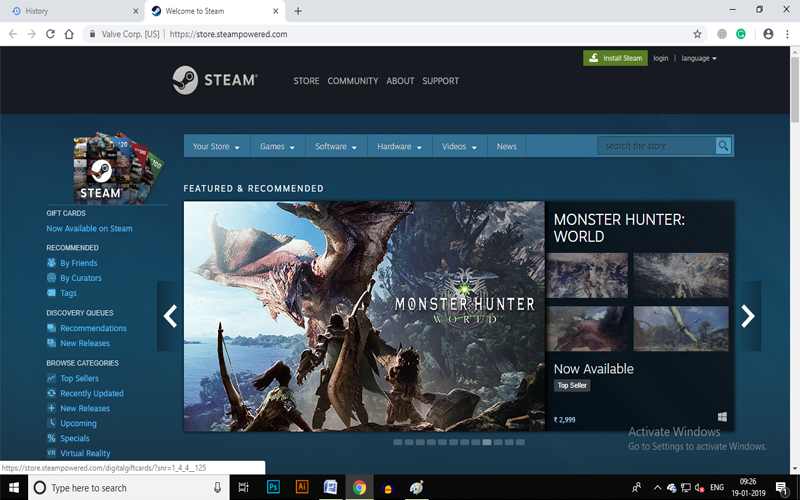Open a new browser tab
The height and width of the screenshot is (500, 800).
pos(298,11)
